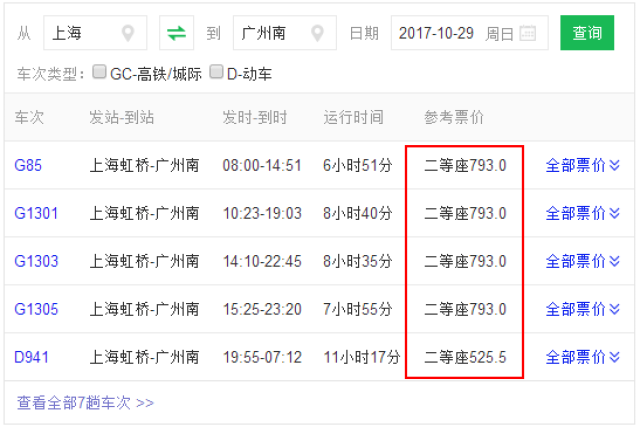
Task: Click the date field 2017-10-29
Action: click(440, 34)
